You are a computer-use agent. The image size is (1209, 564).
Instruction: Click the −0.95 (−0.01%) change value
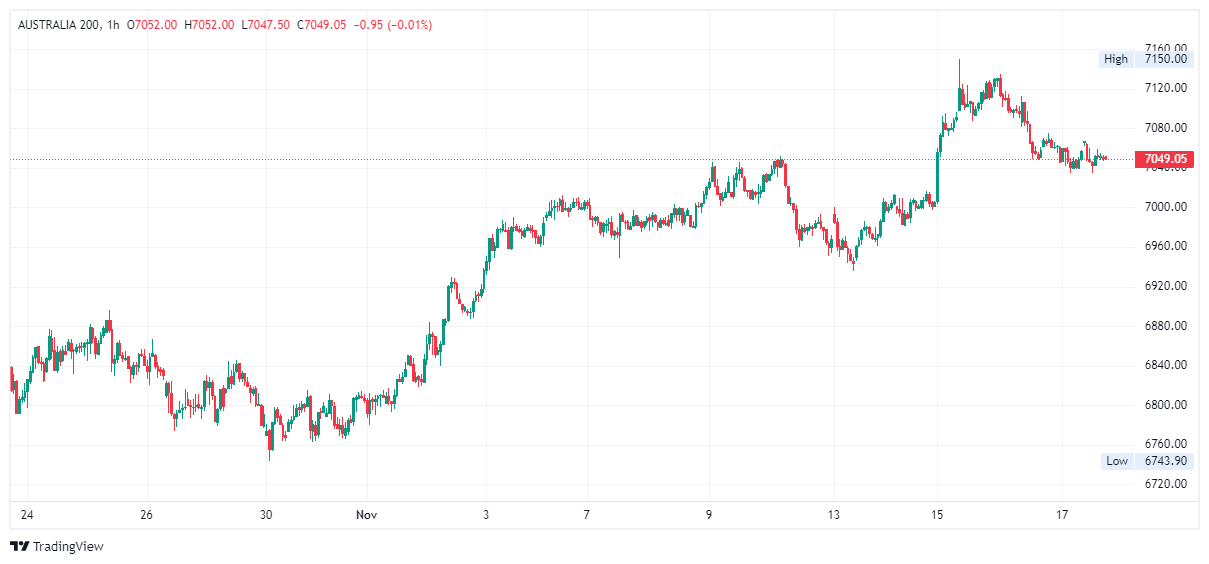click(x=393, y=24)
